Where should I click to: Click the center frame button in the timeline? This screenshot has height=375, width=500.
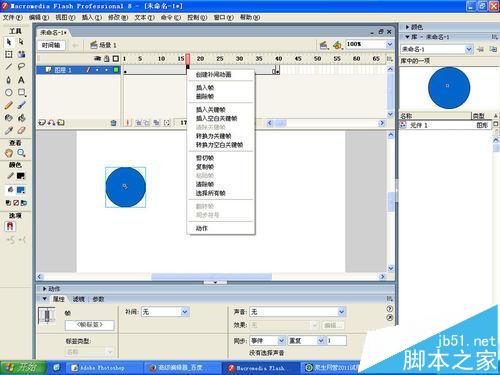tap(127, 123)
